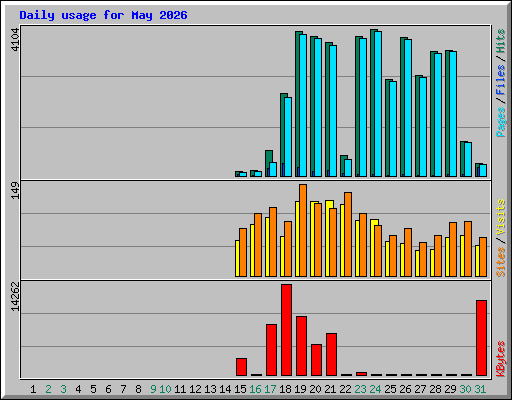Click the cyan files bar for day 24

point(378,104)
